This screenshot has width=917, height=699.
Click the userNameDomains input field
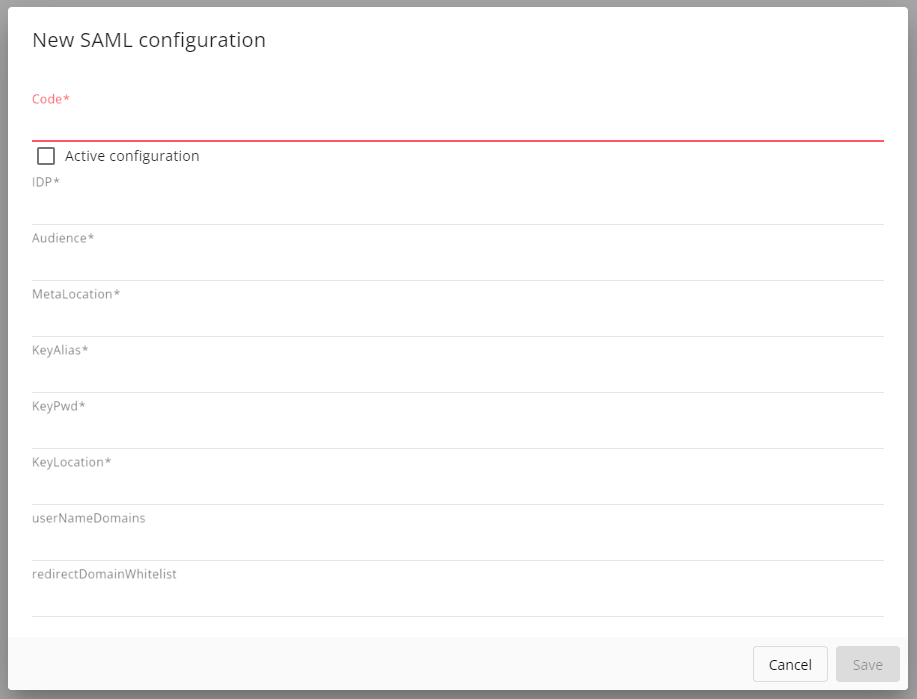(x=457, y=544)
